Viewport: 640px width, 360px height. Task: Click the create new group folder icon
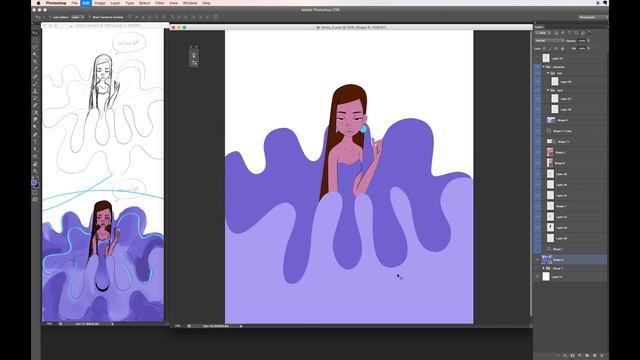tap(587, 356)
